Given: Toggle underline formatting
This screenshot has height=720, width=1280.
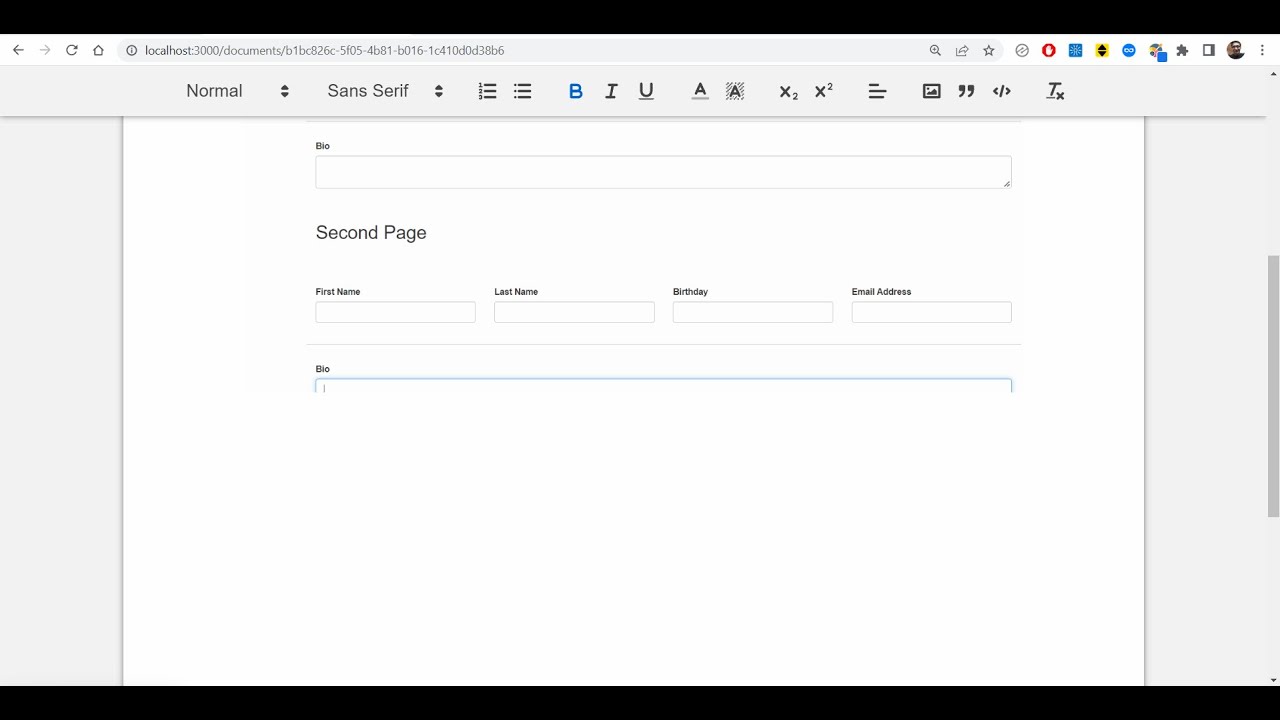Looking at the screenshot, I should pos(646,91).
